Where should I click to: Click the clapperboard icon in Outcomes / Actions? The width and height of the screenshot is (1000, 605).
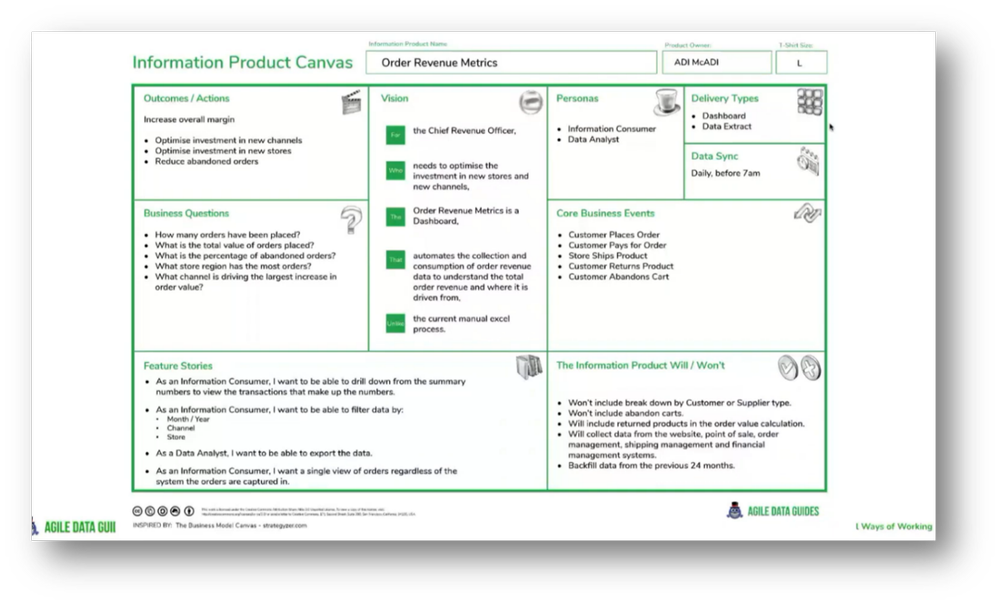point(351,102)
